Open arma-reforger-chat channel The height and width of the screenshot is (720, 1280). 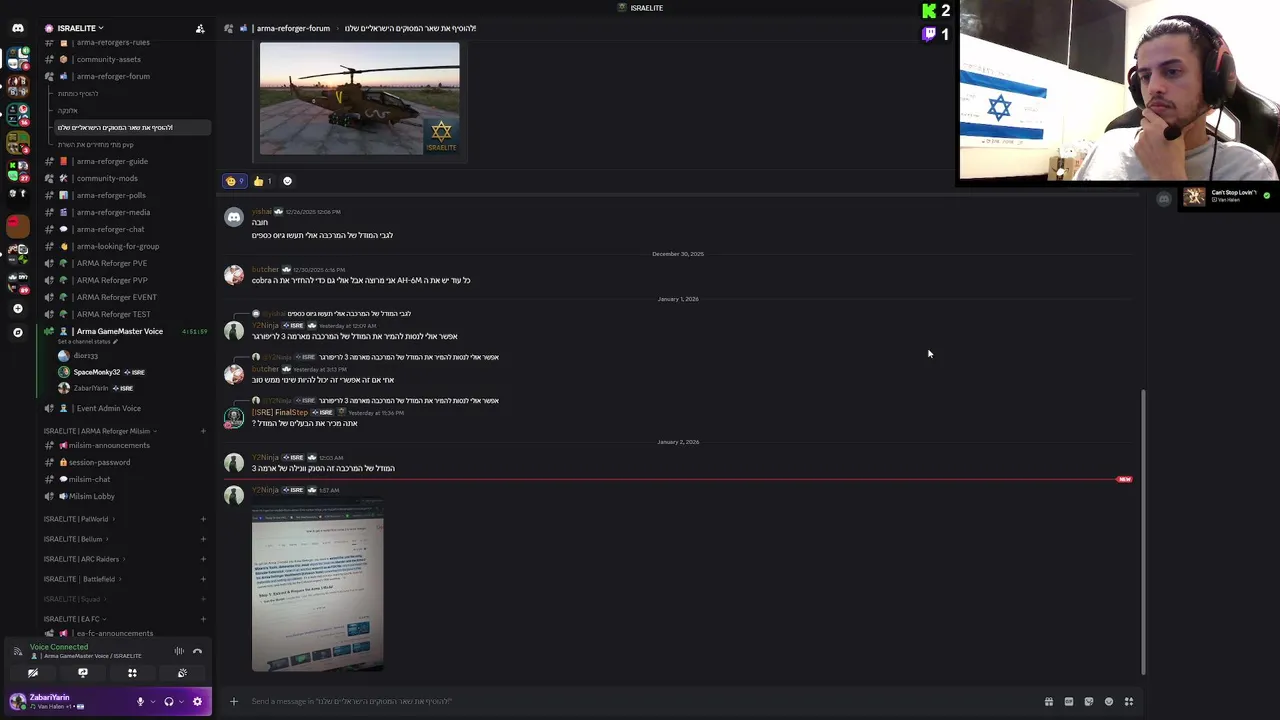[110, 229]
